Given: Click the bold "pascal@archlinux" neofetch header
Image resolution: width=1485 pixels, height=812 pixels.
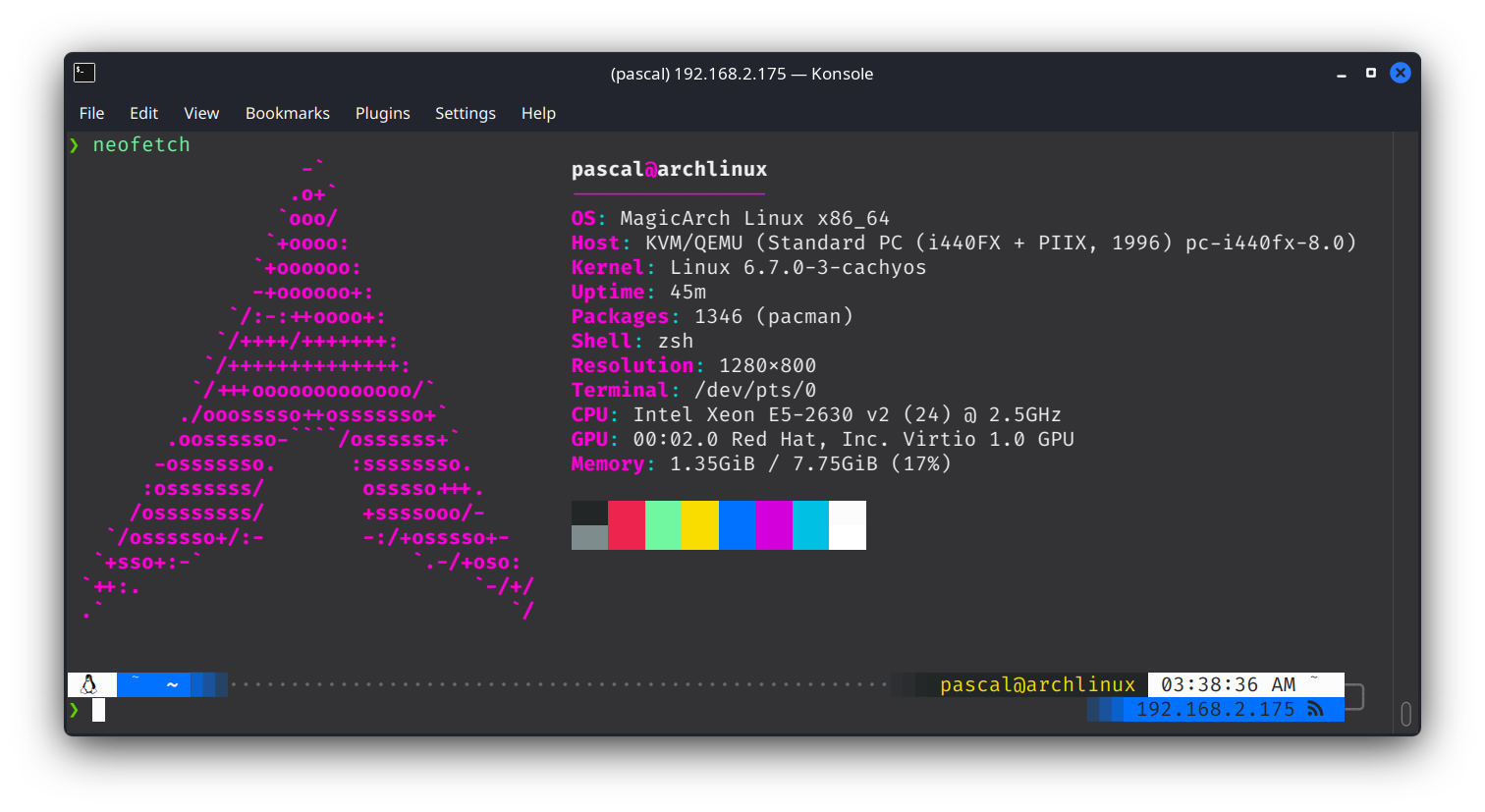Looking at the screenshot, I should (669, 169).
